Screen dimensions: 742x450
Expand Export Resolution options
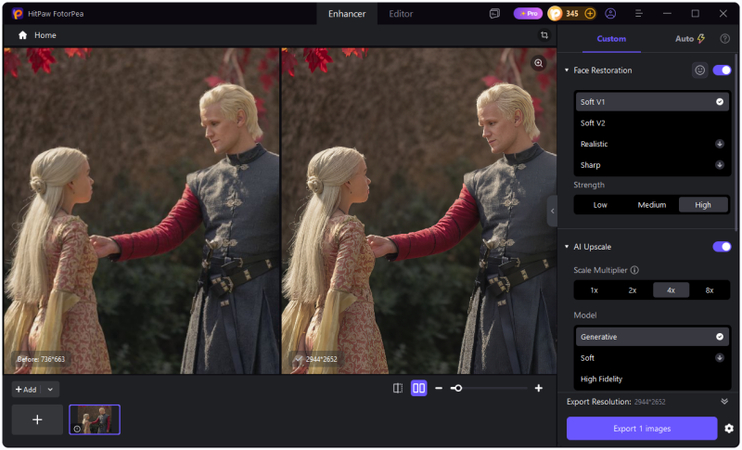click(x=724, y=402)
